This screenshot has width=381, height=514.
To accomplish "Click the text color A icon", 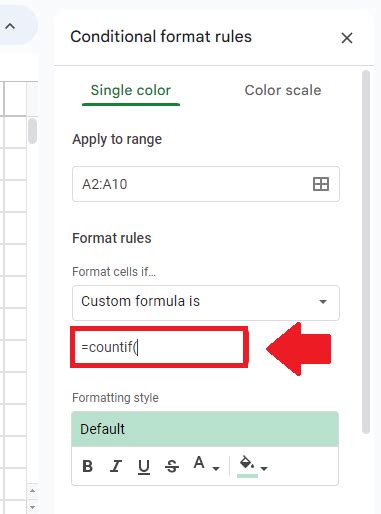I will tap(199, 463).
